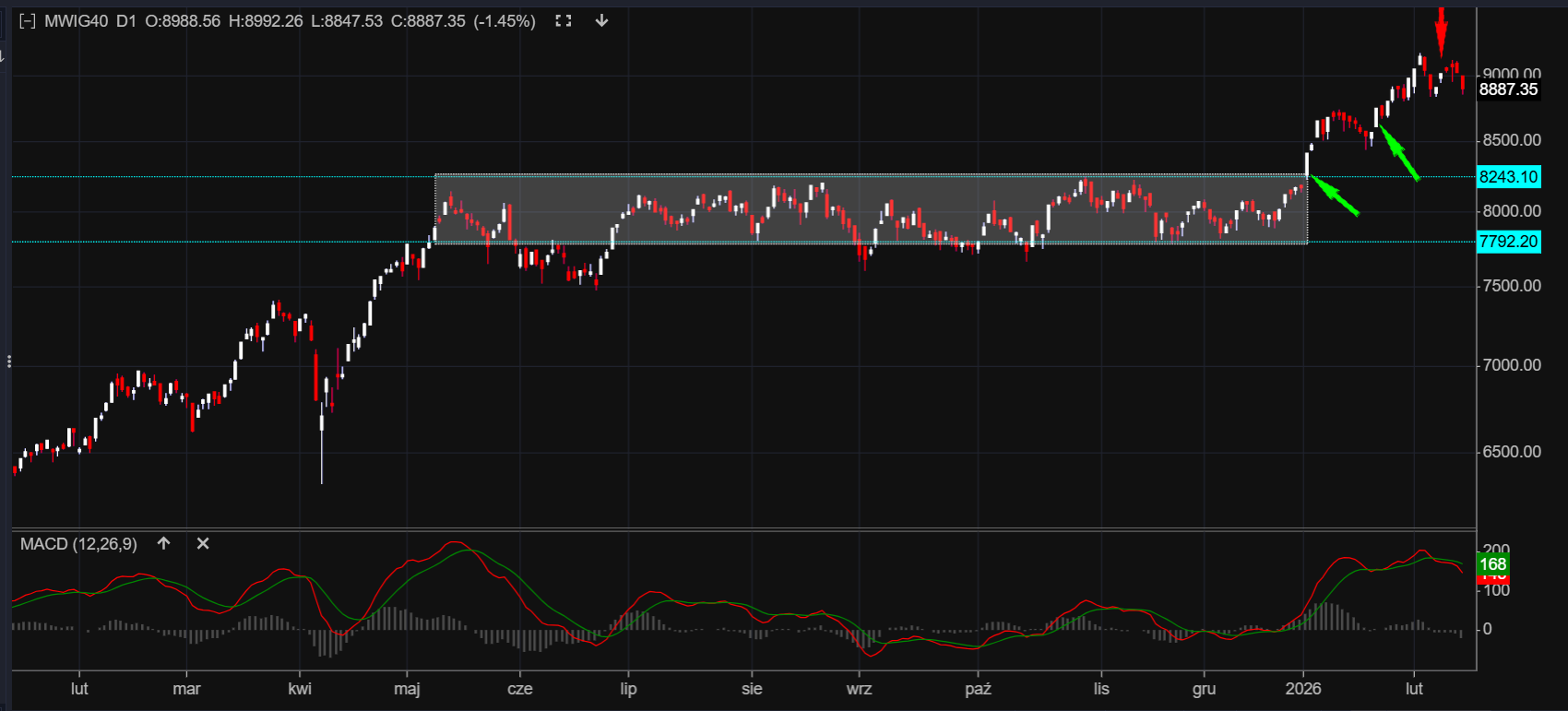Screen dimensions: 1568x711
Task: Click the current price label 8887.35
Action: pos(1508,89)
